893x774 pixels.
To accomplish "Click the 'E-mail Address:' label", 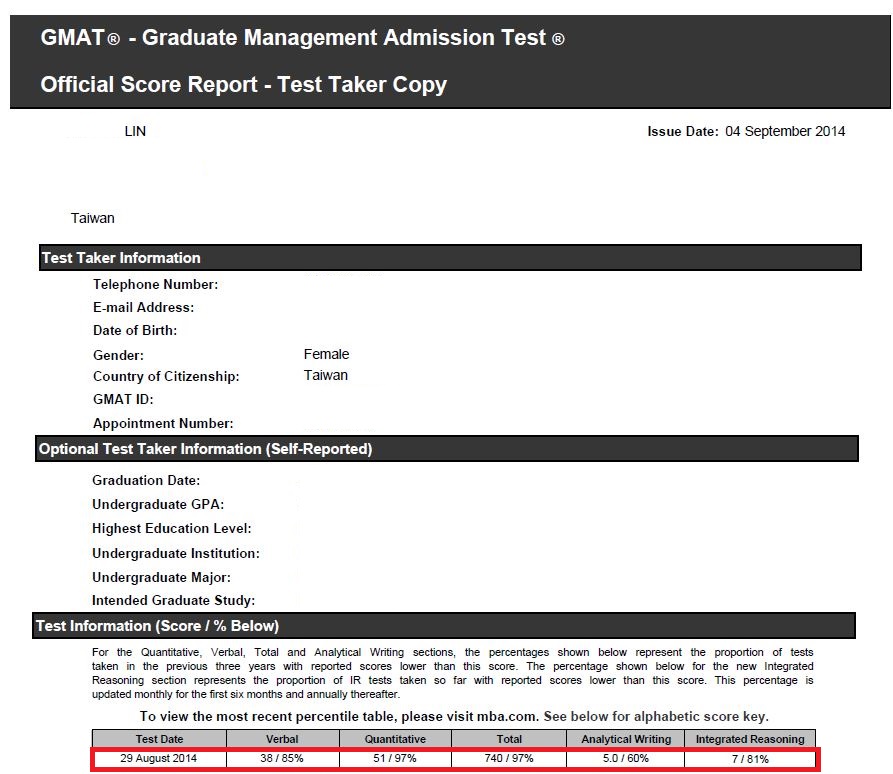I will pyautogui.click(x=144, y=308).
